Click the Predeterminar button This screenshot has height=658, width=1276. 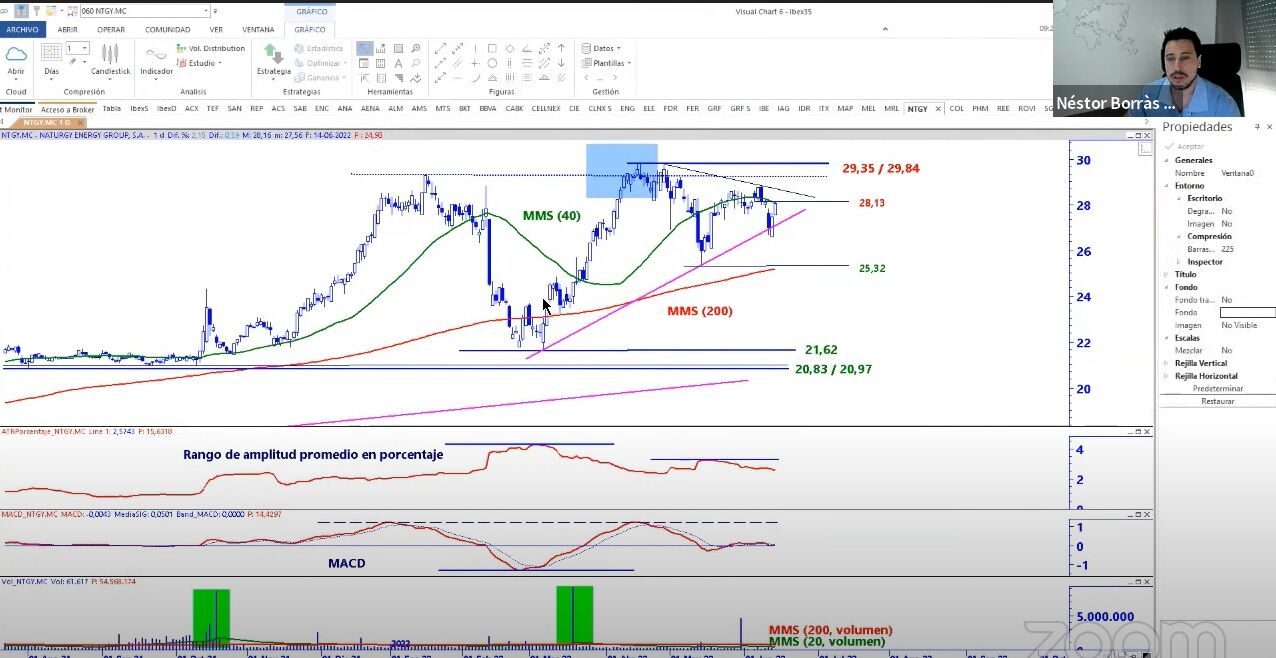(1217, 388)
